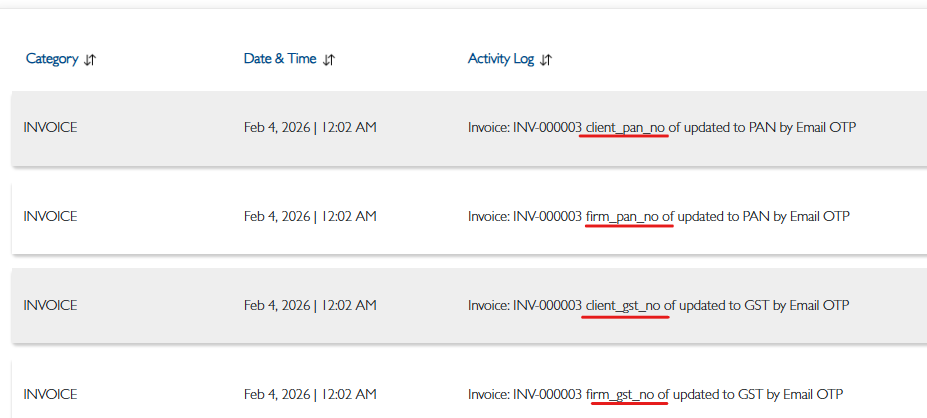927x418 pixels.
Task: Click the underlined client_pan_no field name
Action: 624,128
